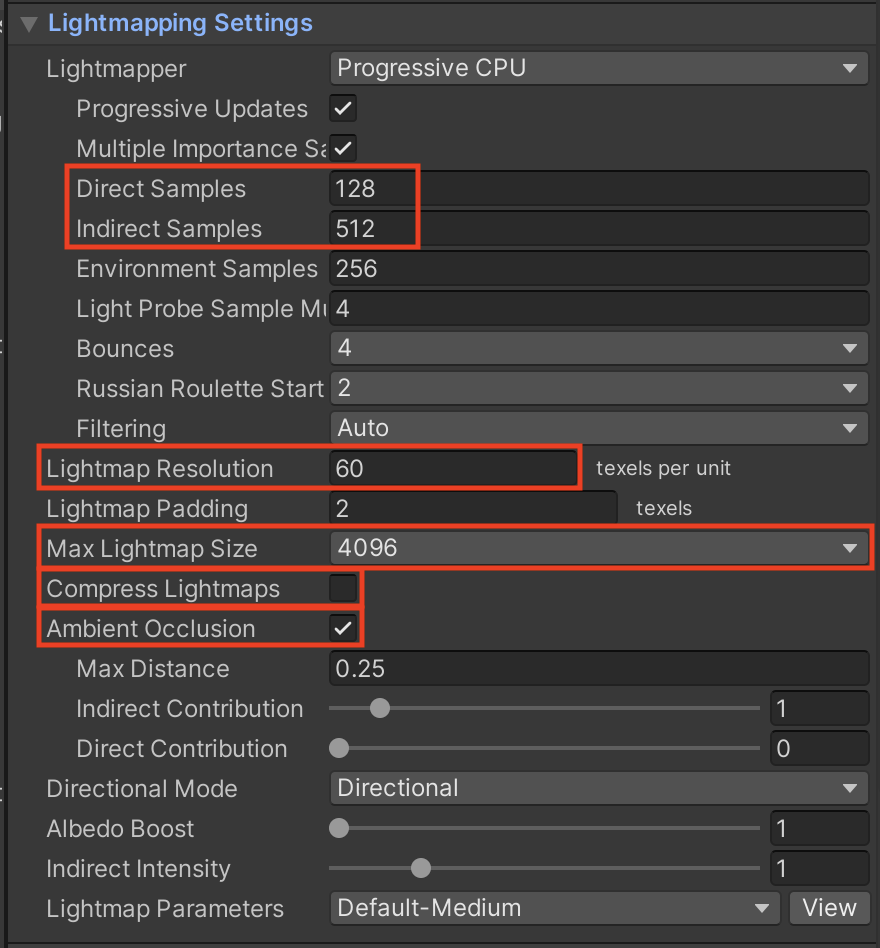Edit the Indirect Samples value

[598, 228]
